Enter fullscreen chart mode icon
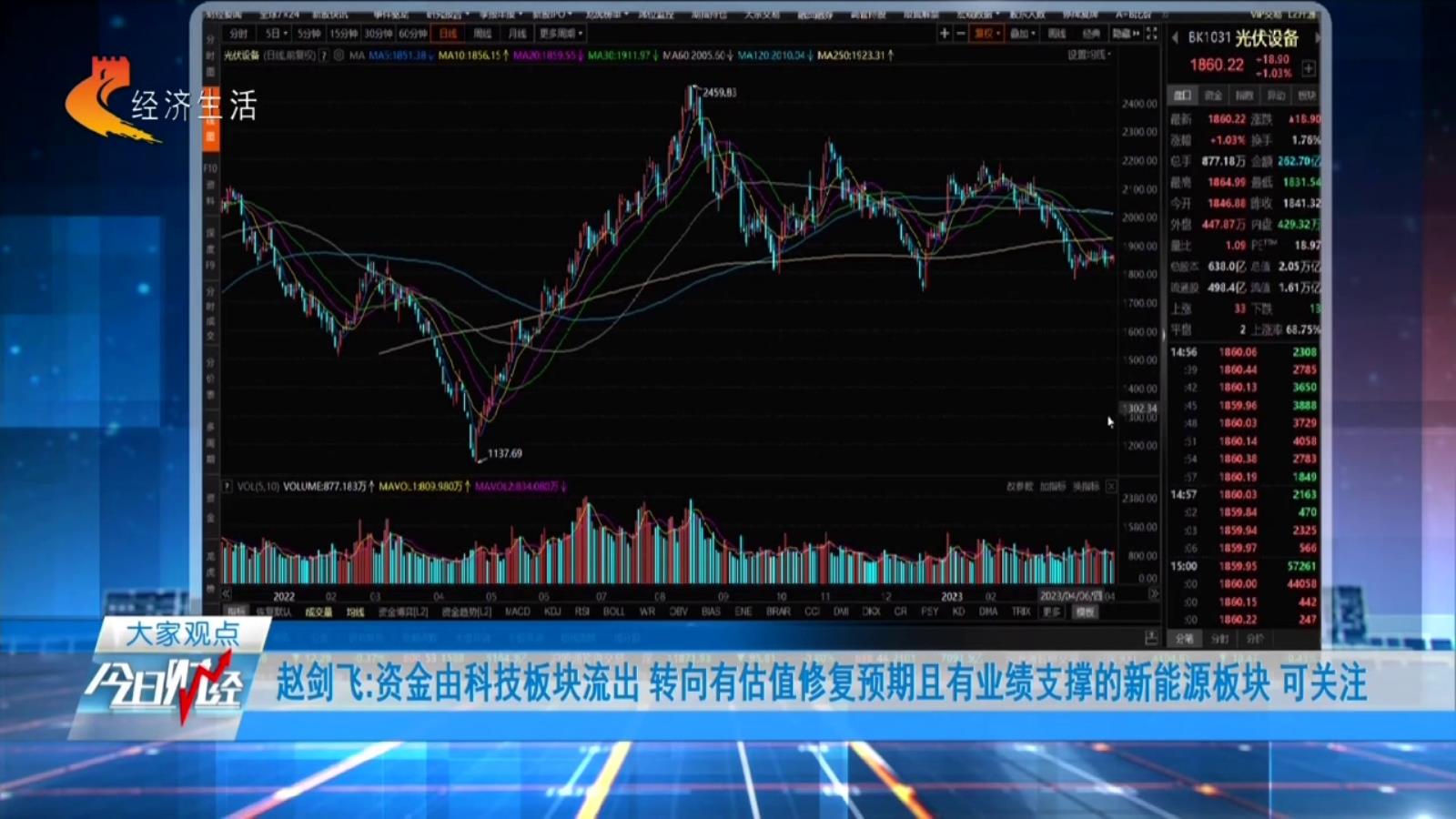1456x819 pixels. point(1151,34)
